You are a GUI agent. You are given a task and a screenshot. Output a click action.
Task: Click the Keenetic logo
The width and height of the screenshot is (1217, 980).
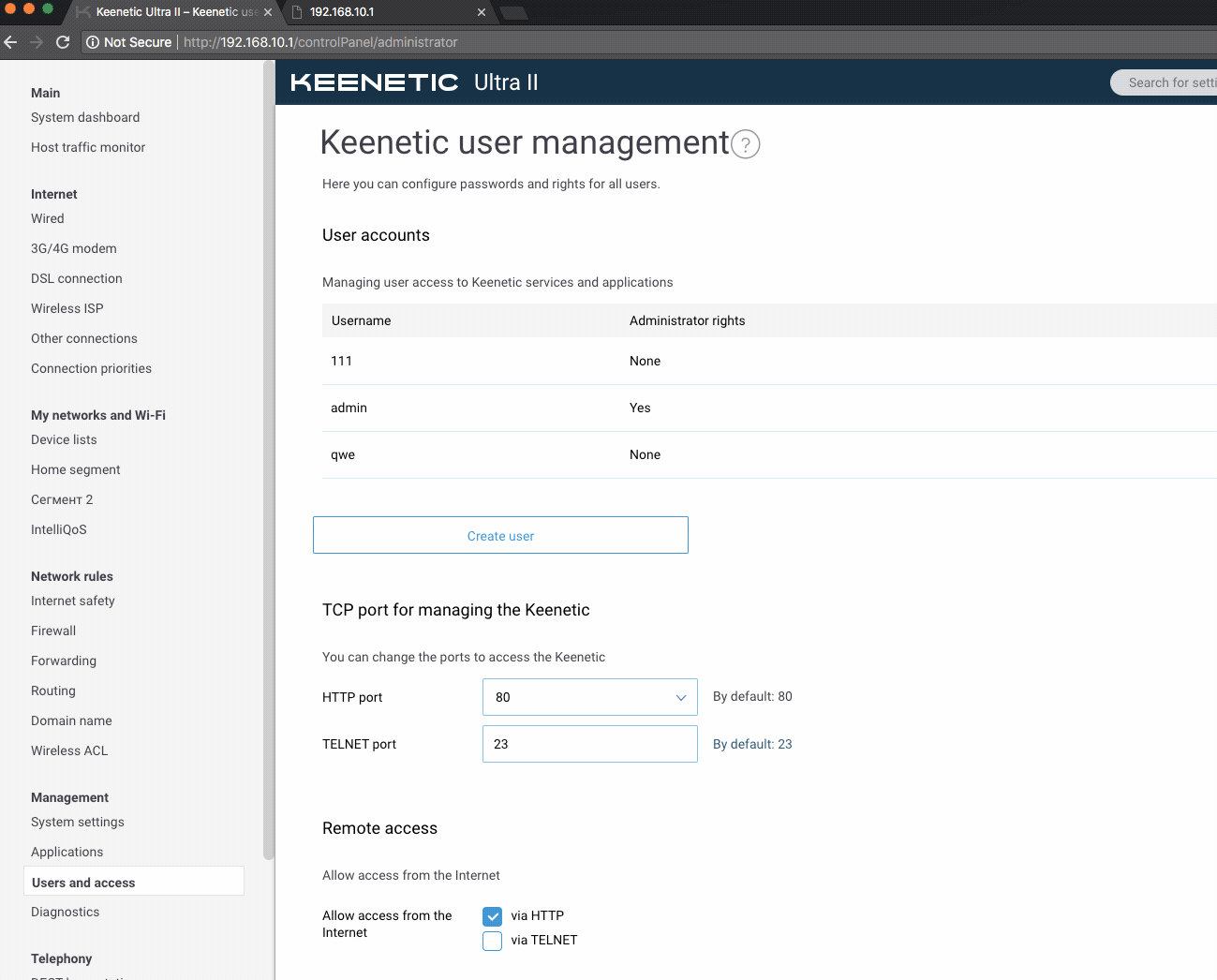(375, 82)
